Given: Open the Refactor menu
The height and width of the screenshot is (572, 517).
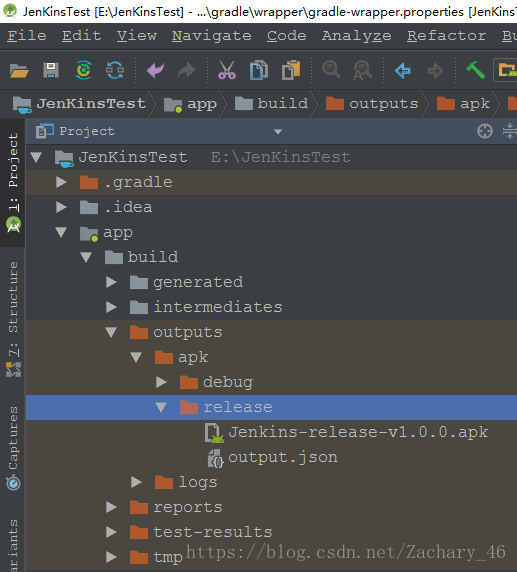Looking at the screenshot, I should tap(447, 36).
